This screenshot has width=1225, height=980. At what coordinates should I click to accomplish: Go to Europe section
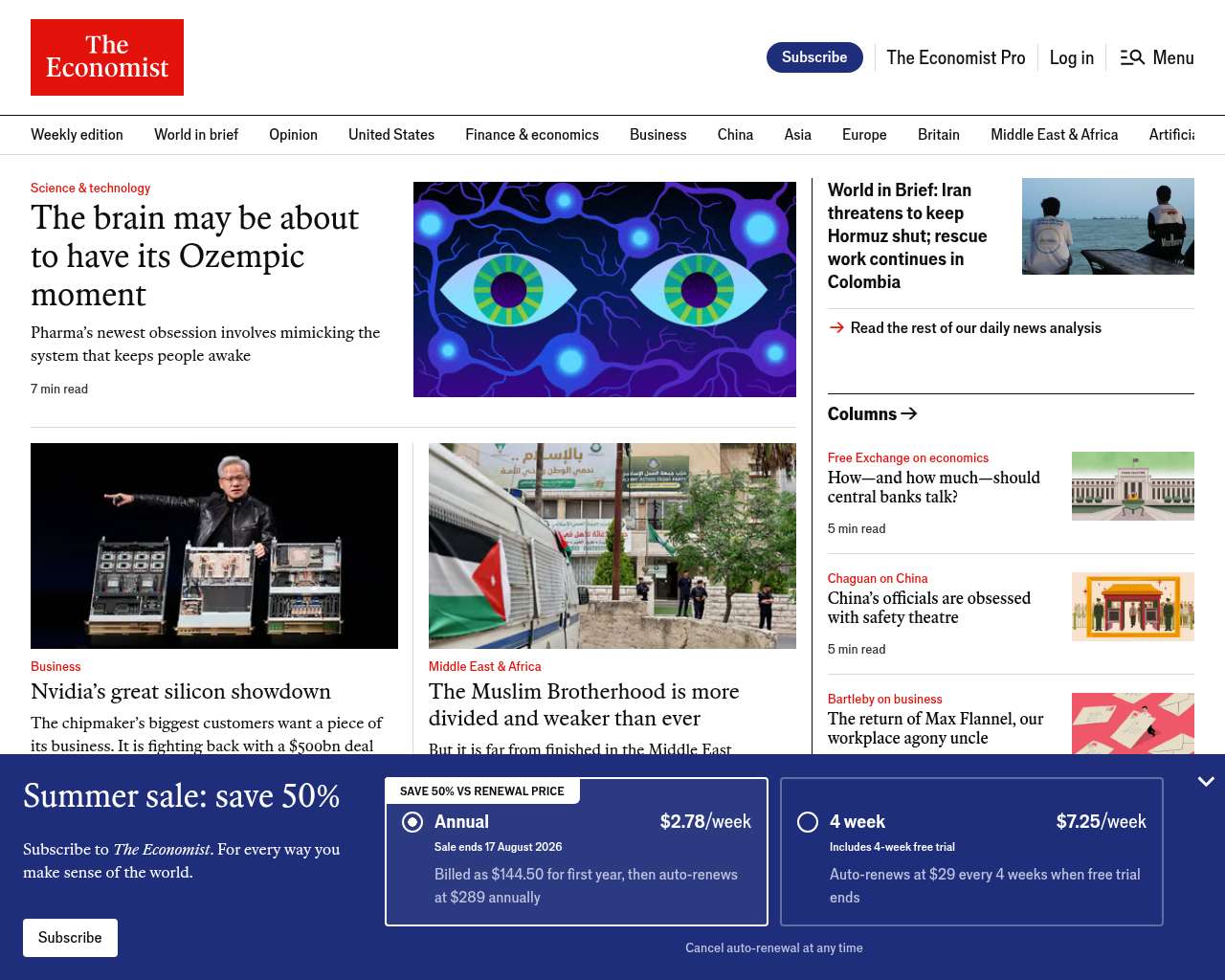pyautogui.click(x=864, y=135)
